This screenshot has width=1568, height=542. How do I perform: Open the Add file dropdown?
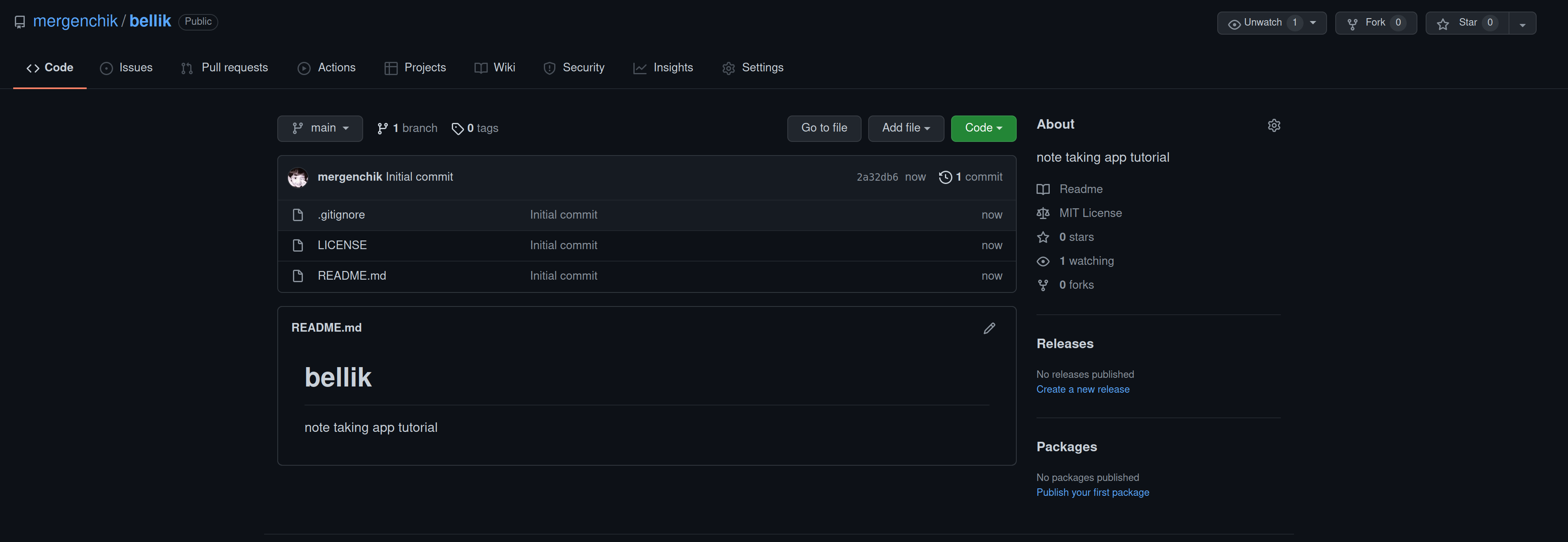906,128
